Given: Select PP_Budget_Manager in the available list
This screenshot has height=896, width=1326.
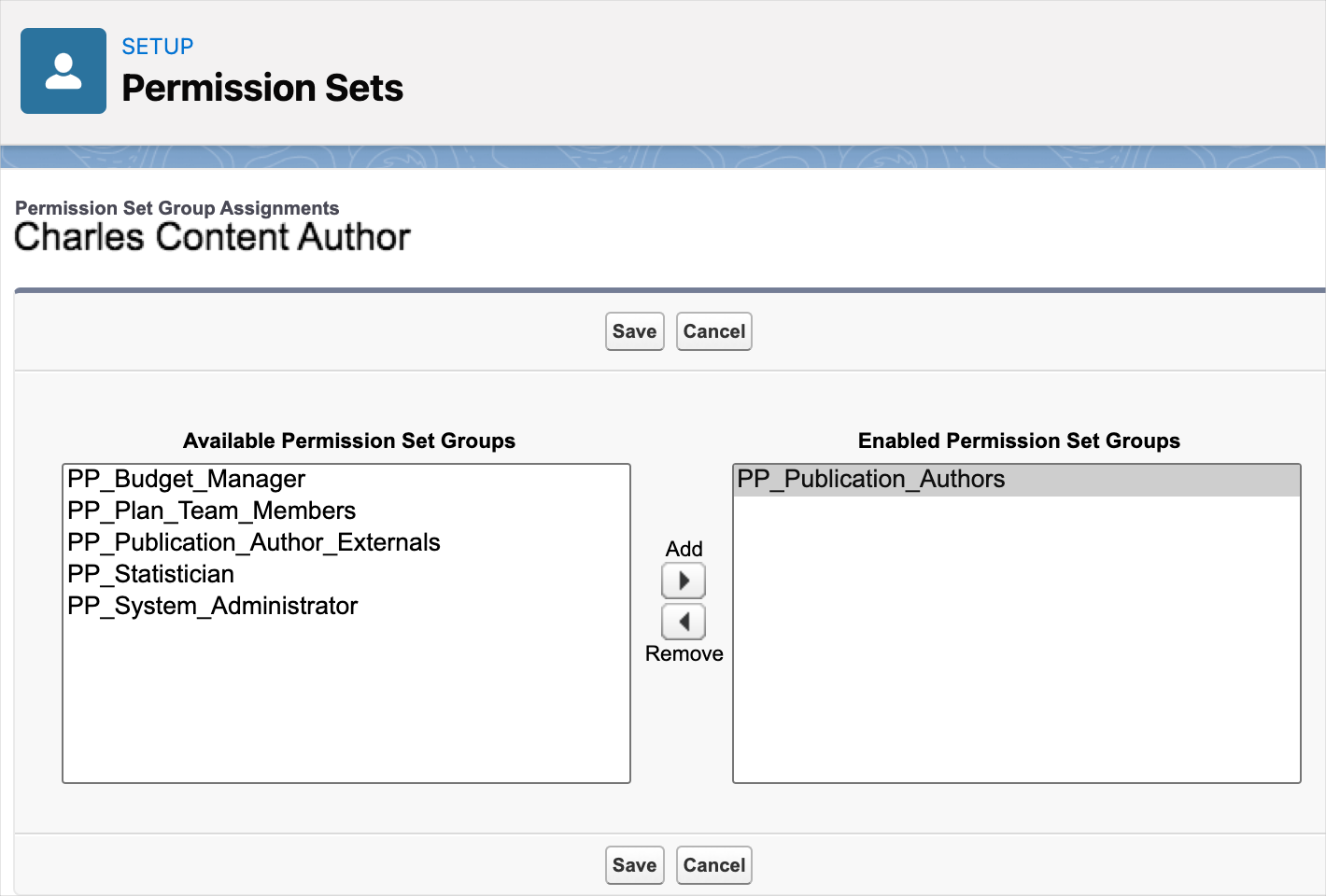Looking at the screenshot, I should (x=186, y=479).
